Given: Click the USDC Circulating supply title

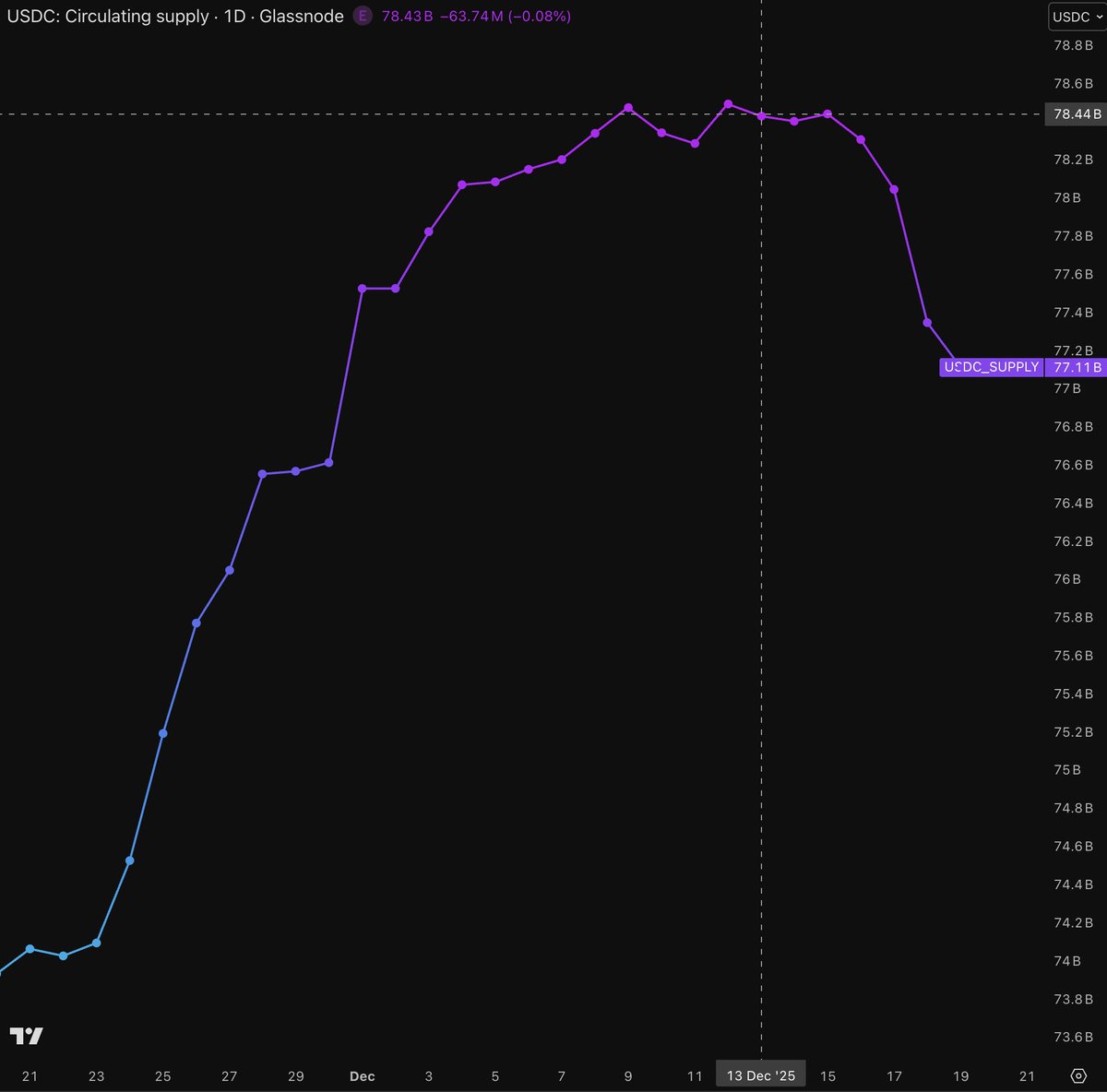Looking at the screenshot, I should [x=175, y=17].
